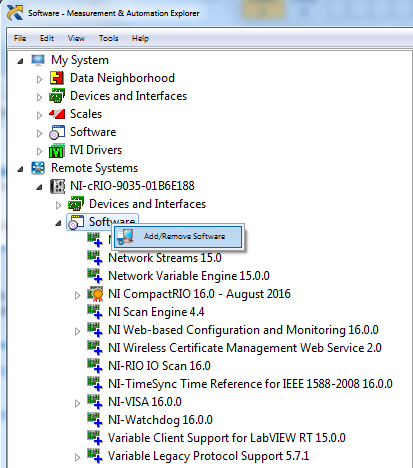Open the File menu
Image resolution: width=413 pixels, height=468 pixels.
point(20,38)
